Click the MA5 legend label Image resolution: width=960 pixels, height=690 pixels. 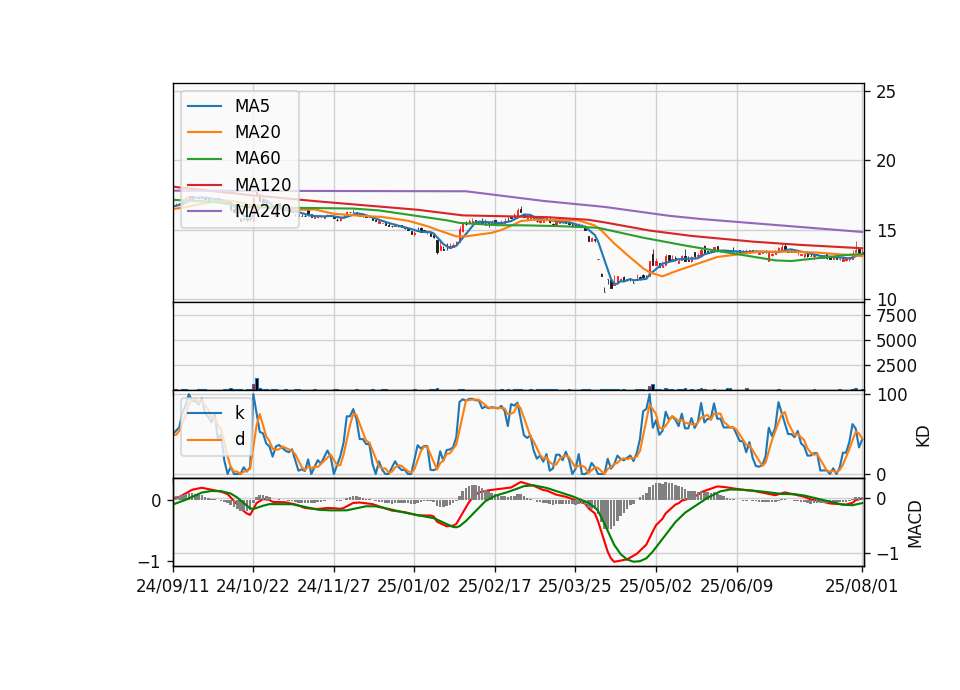(252, 106)
